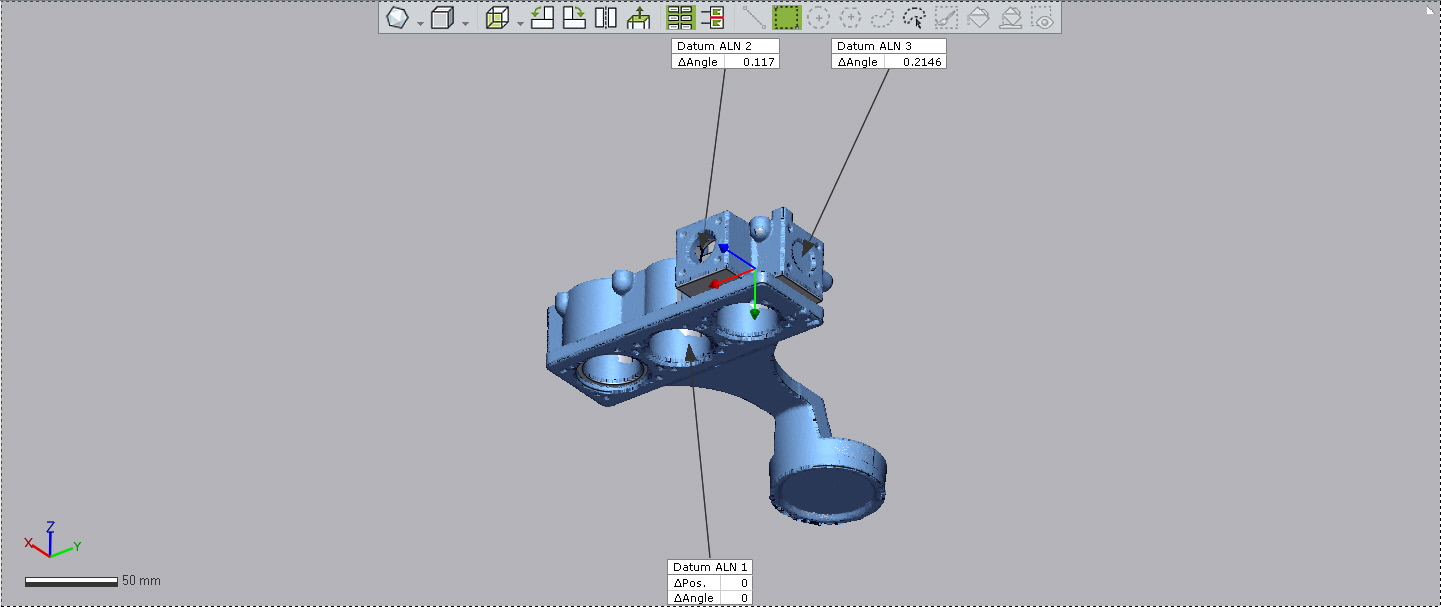Click the XYZ orientation triad in the corner
Image resolution: width=1441 pixels, height=607 pixels.
pyautogui.click(x=52, y=540)
